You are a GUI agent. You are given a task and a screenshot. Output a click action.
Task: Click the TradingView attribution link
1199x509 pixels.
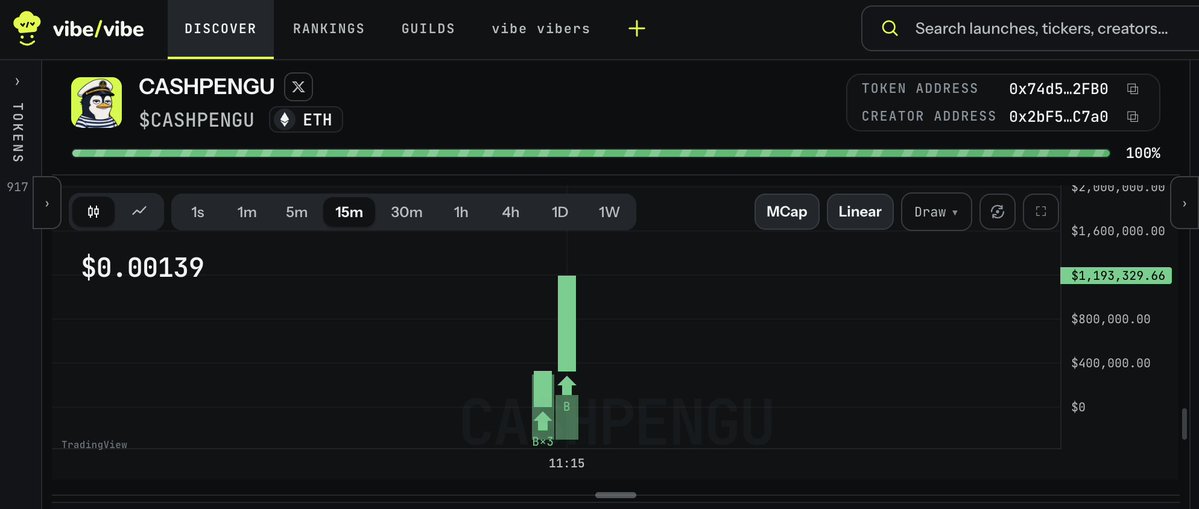tap(94, 445)
